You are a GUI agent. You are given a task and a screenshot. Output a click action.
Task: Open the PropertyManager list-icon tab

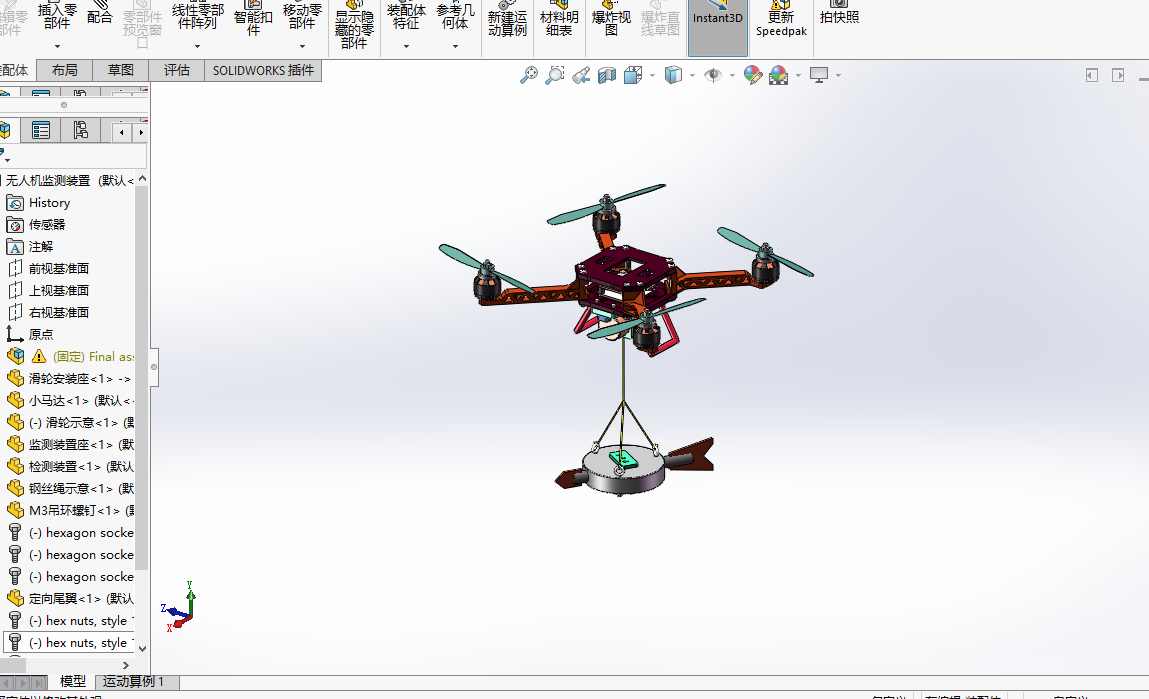[x=41, y=131]
